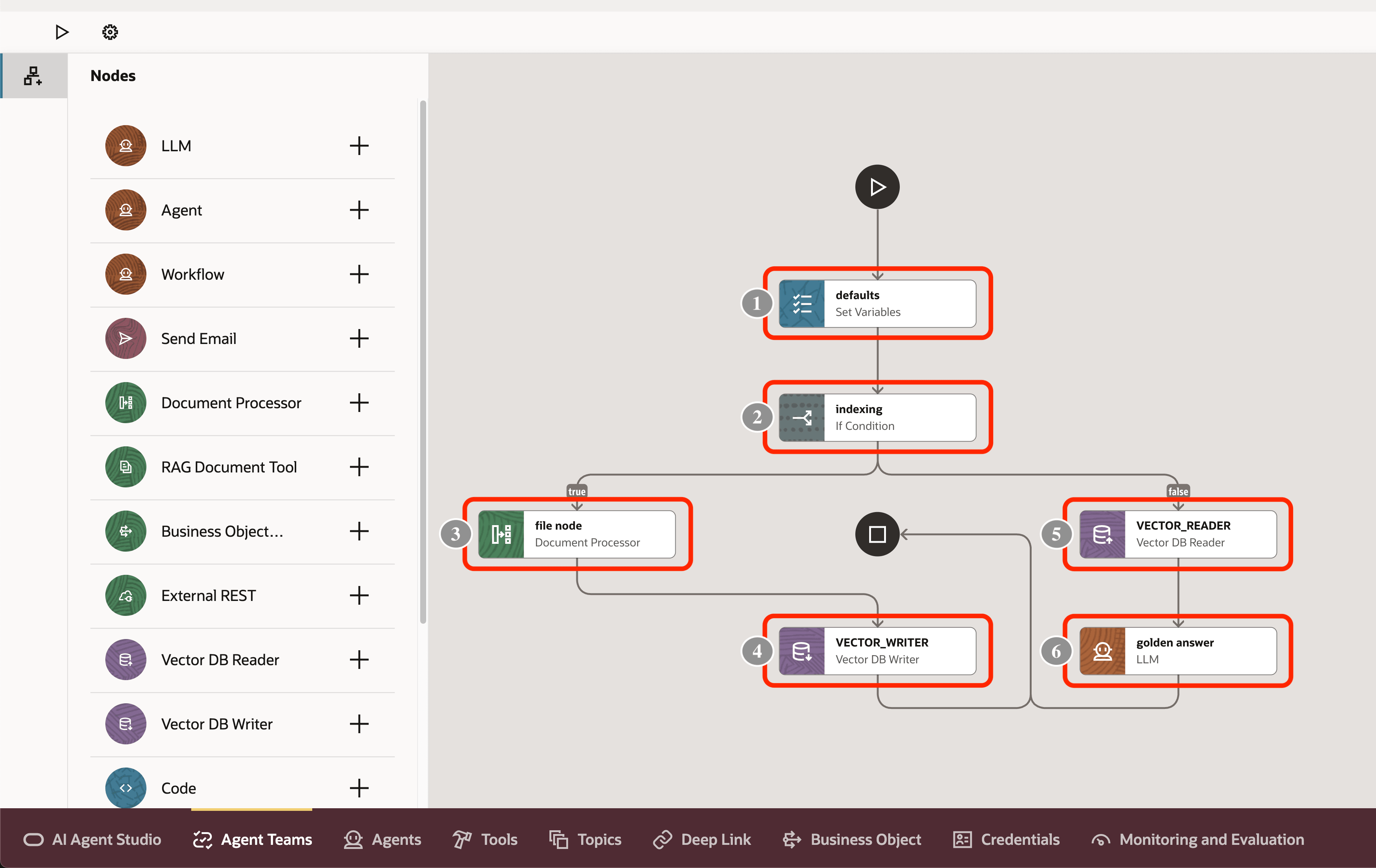The image size is (1376, 868).
Task: Add a Code node with plus
Action: (359, 788)
